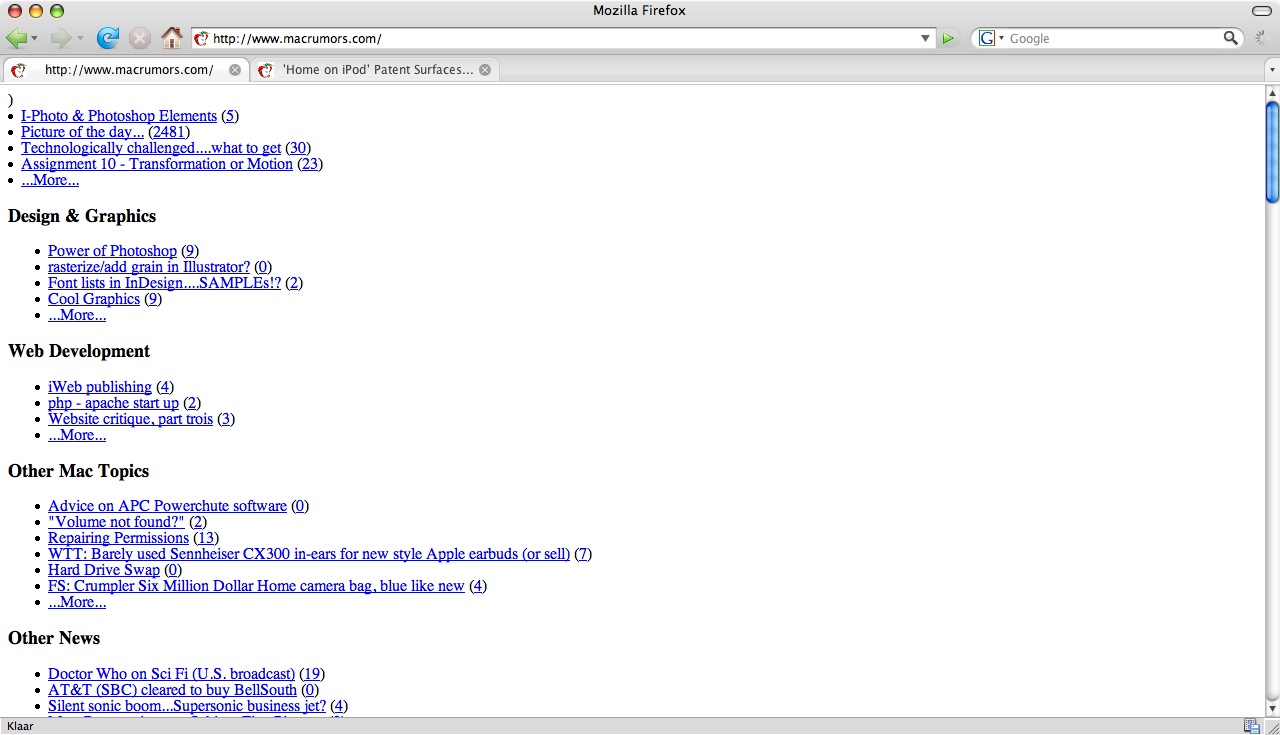Open AT&T (SBC) cleared to buy BellSouth
This screenshot has height=735, width=1280.
point(172,690)
